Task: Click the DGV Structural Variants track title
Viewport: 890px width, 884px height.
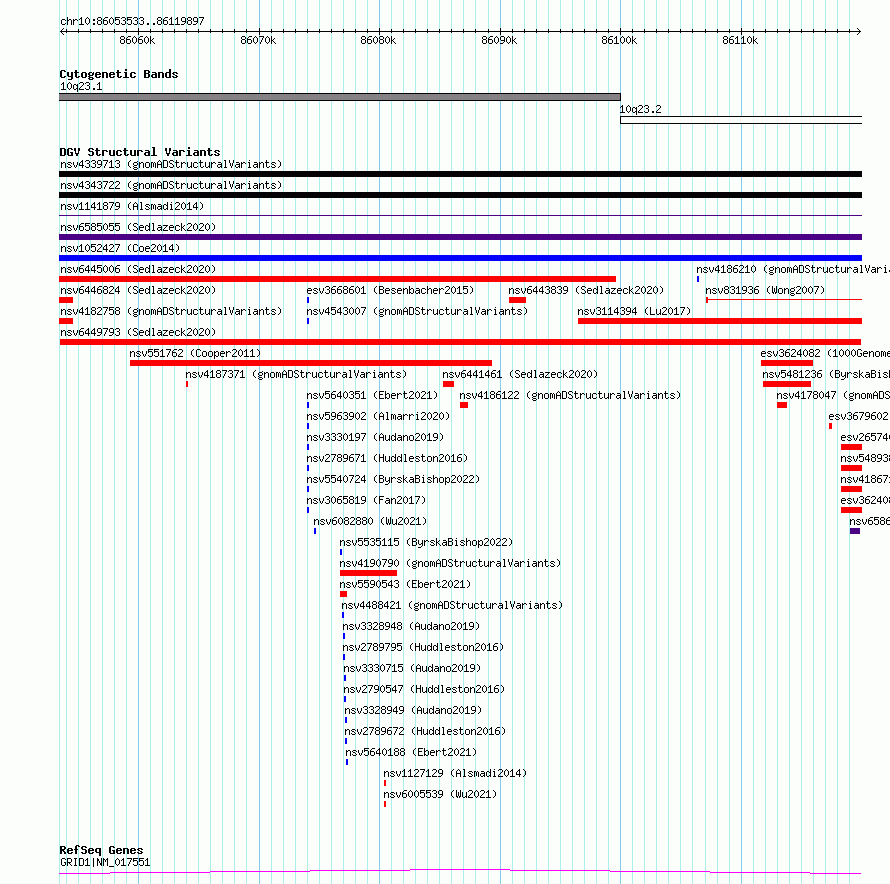Action: [x=140, y=152]
